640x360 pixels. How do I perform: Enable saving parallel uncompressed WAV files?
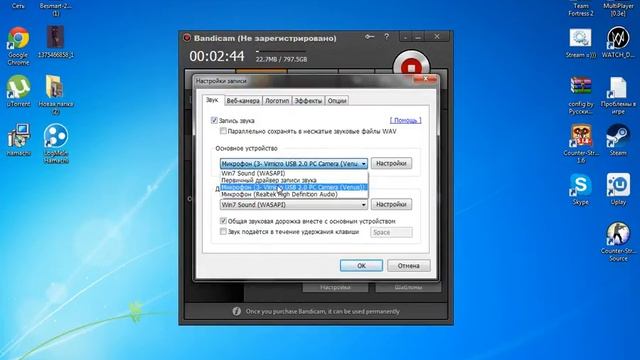(x=223, y=131)
